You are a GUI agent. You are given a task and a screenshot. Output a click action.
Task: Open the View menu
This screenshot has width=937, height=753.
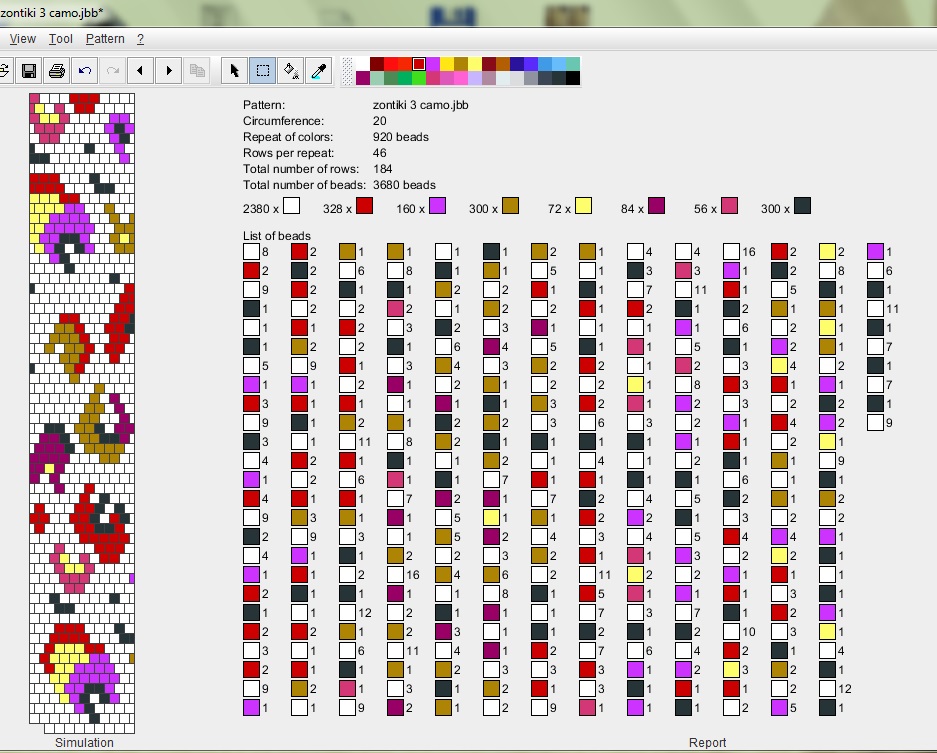coord(22,39)
